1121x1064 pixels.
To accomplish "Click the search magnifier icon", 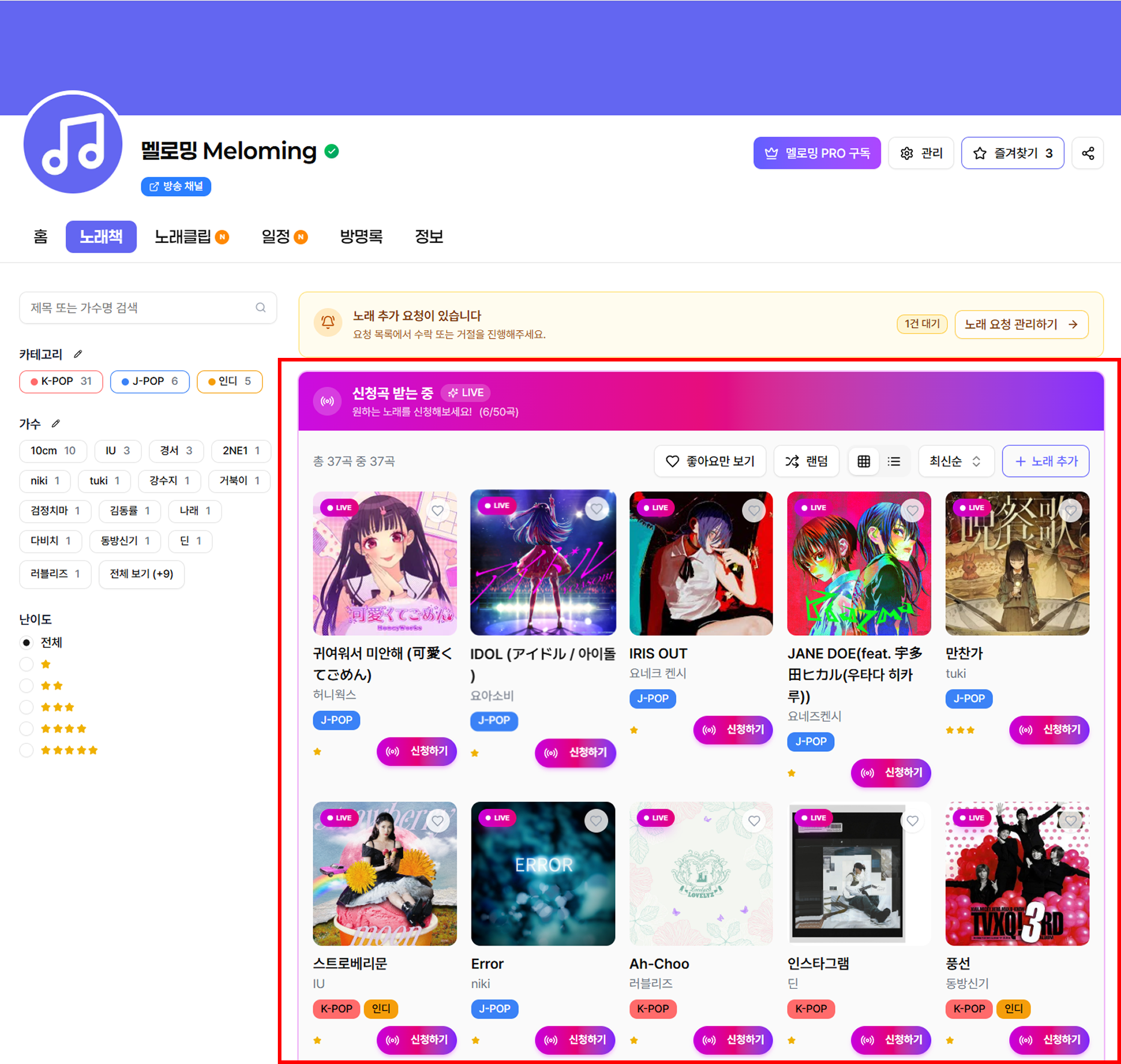I will (260, 308).
